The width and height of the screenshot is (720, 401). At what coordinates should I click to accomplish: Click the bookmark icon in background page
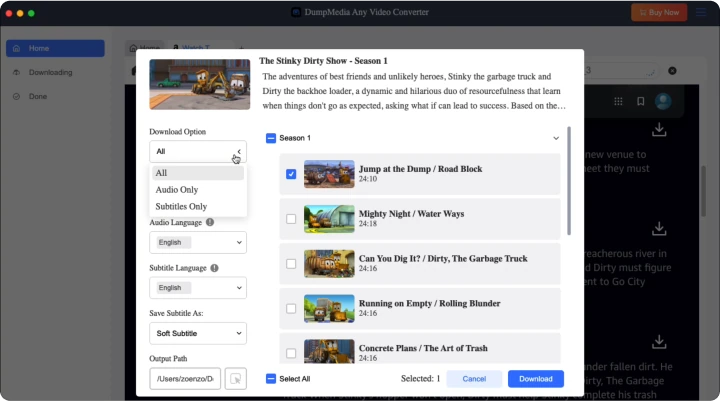tap(641, 101)
